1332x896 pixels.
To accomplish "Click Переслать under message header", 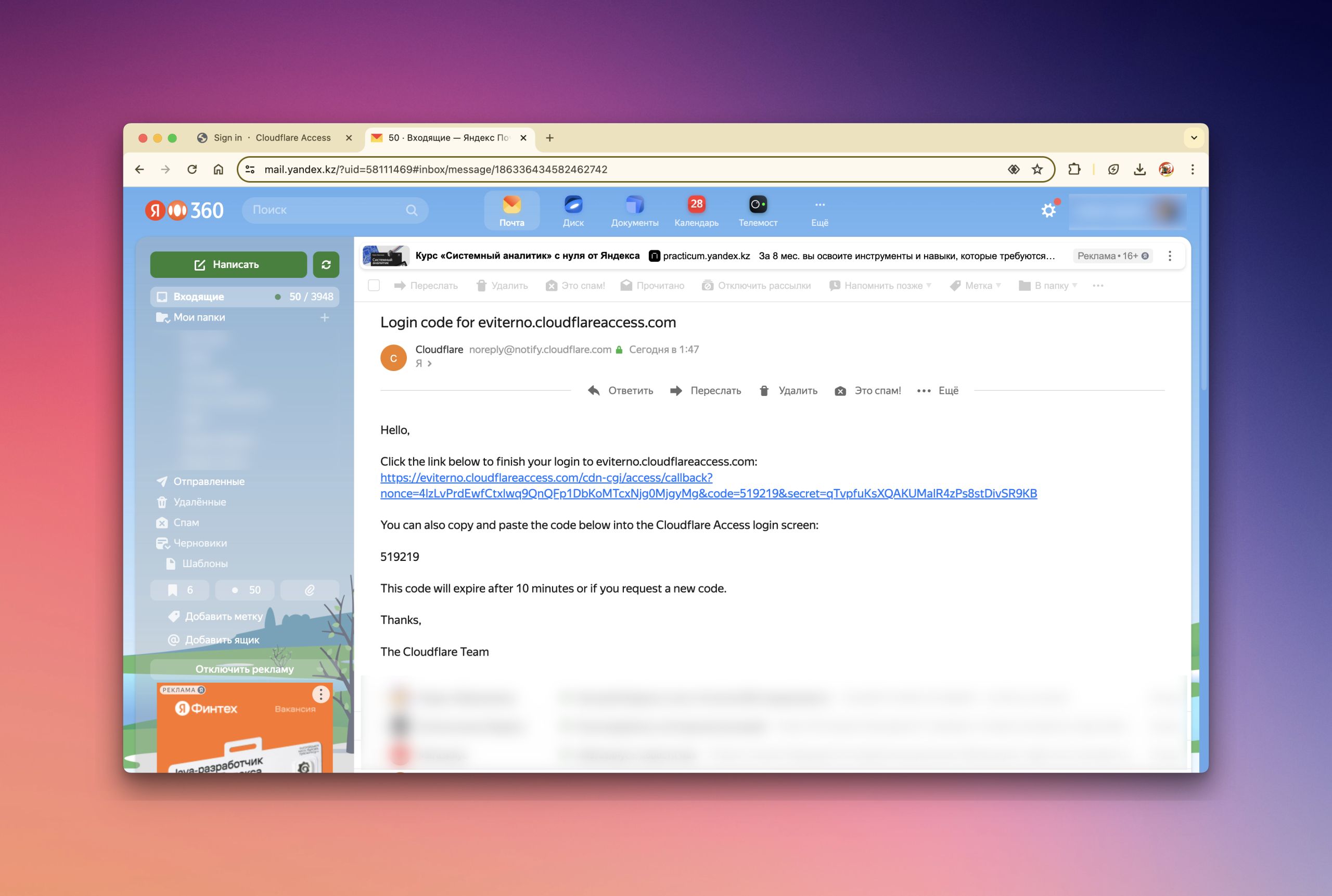I will 706,391.
